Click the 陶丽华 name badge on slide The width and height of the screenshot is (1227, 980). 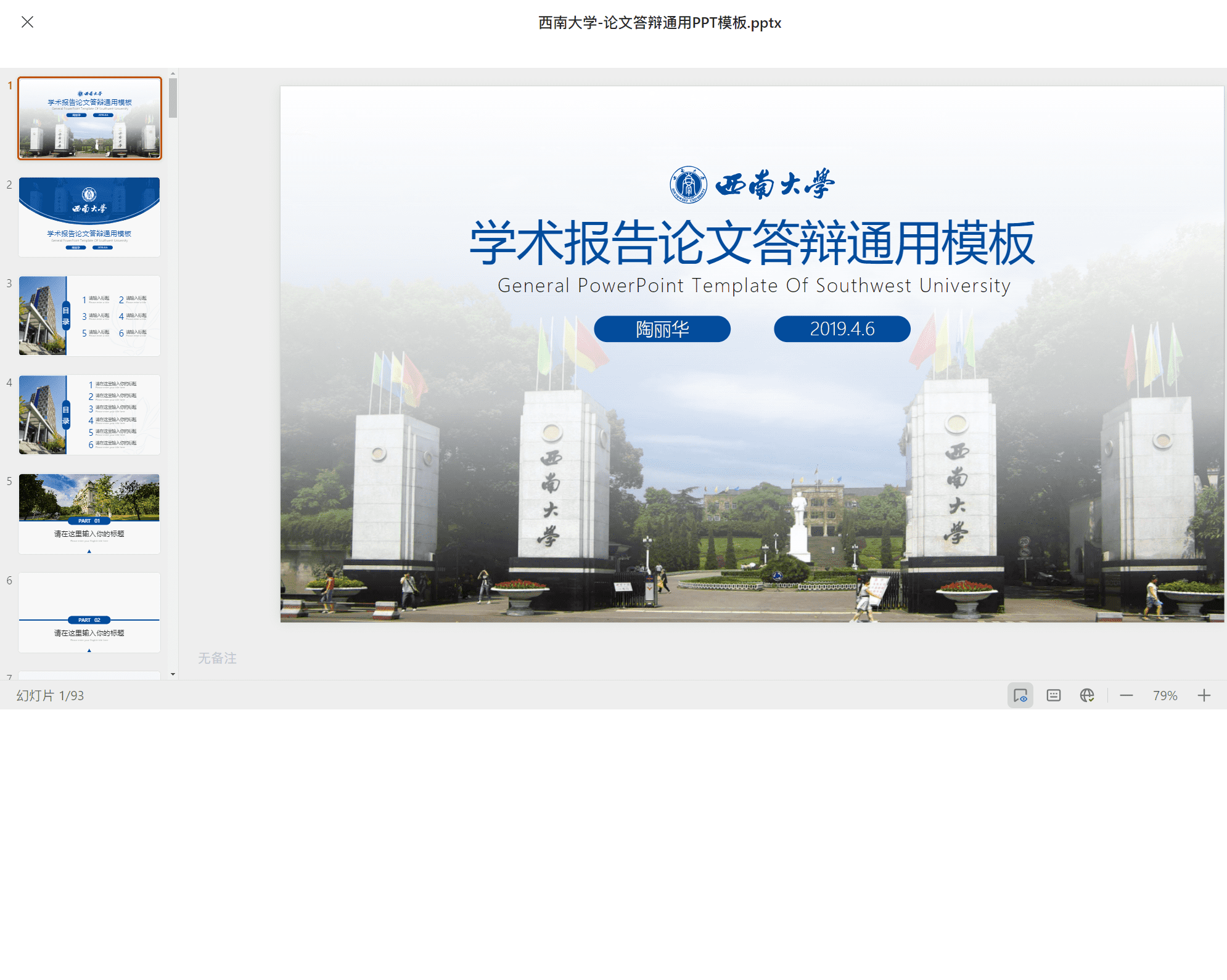(662, 329)
